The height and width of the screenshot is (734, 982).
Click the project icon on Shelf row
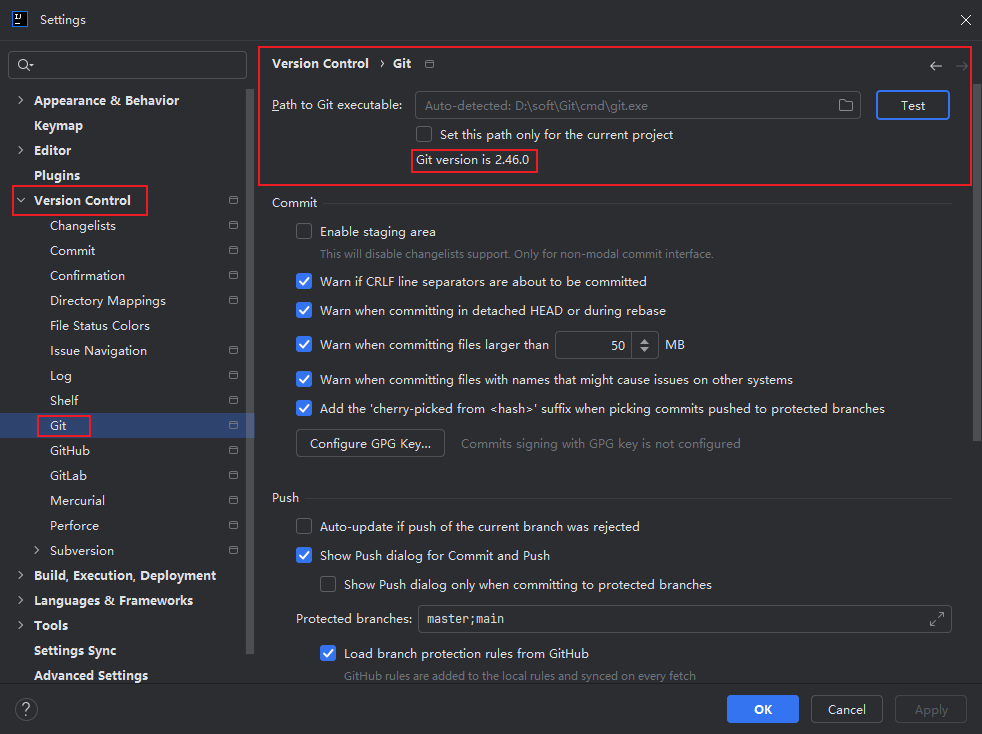[234, 400]
